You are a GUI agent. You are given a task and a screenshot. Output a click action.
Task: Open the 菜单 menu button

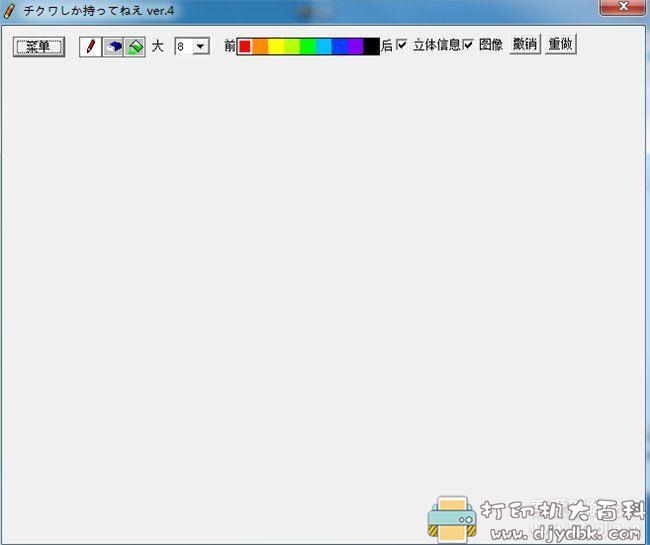[39, 46]
